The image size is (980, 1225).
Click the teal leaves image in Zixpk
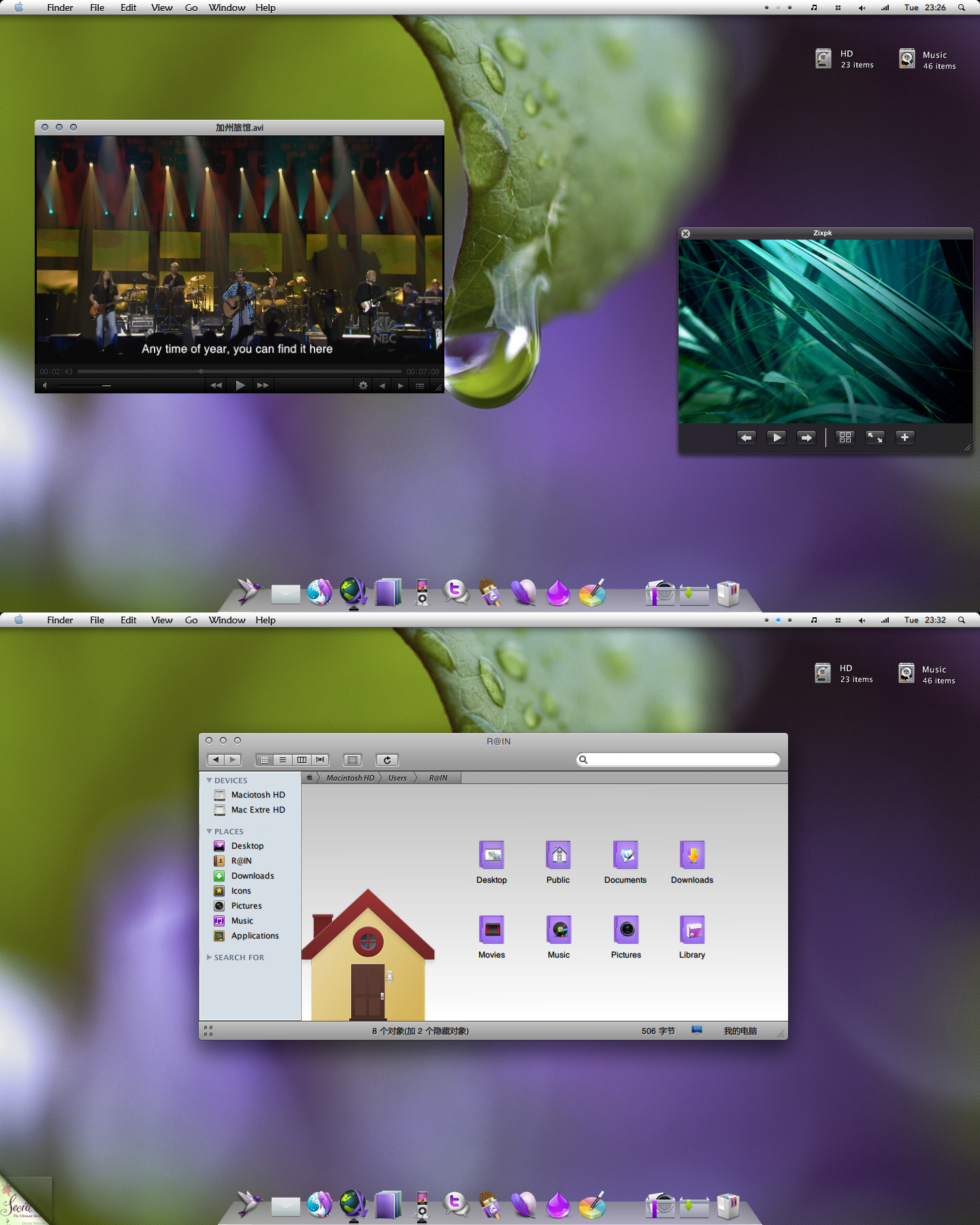click(x=826, y=331)
